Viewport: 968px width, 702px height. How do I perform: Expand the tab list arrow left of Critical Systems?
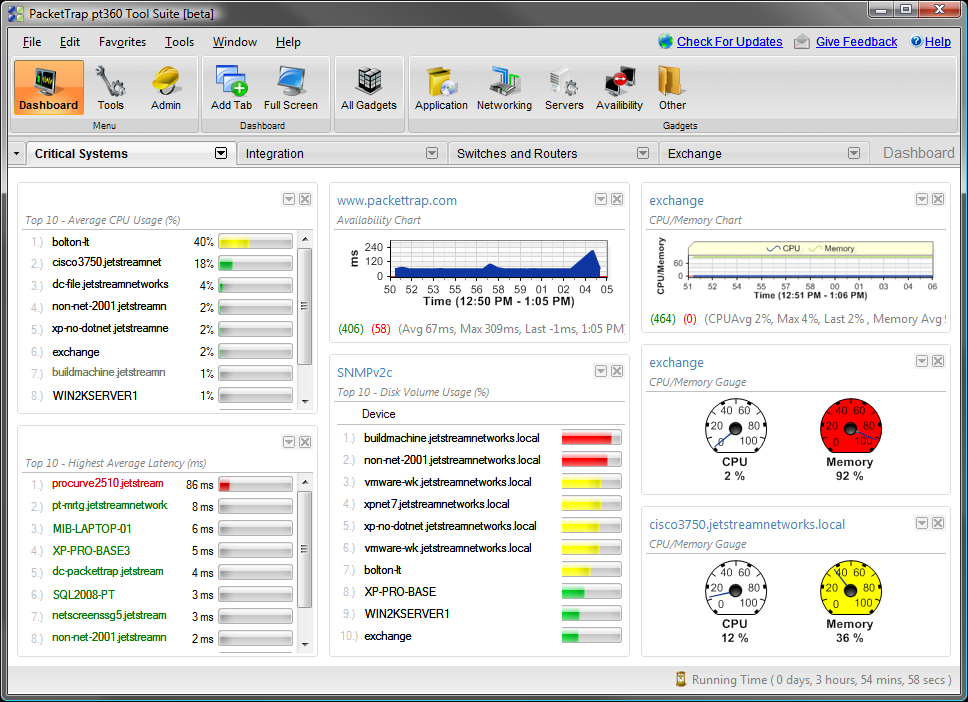click(x=17, y=153)
